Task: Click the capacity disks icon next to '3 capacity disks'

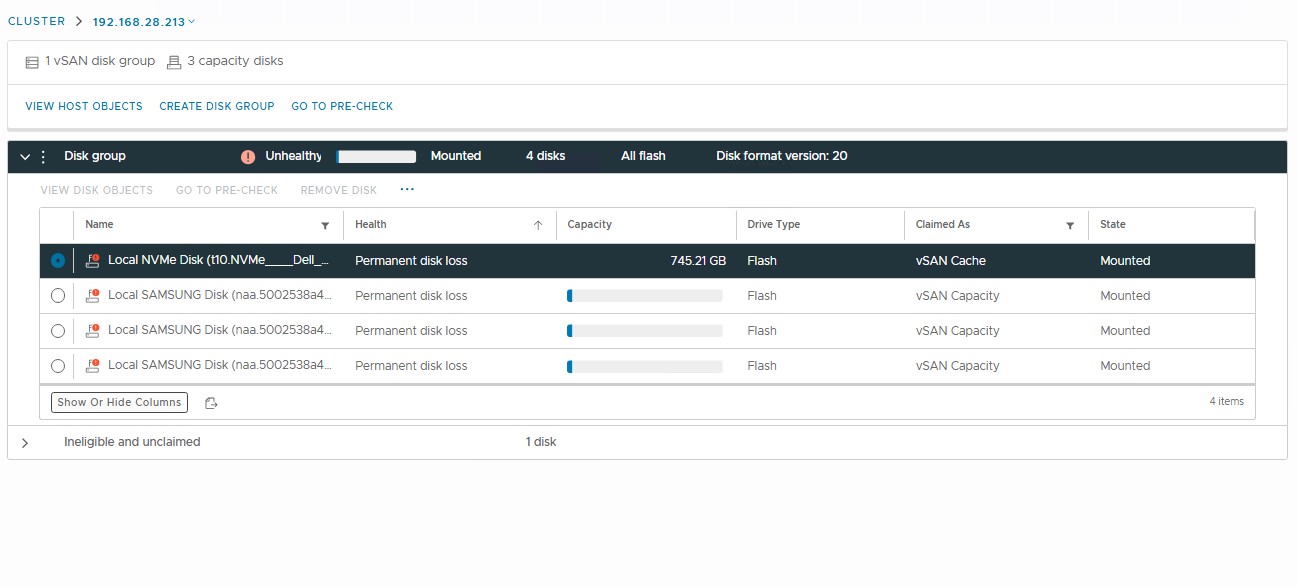Action: pyautogui.click(x=173, y=61)
